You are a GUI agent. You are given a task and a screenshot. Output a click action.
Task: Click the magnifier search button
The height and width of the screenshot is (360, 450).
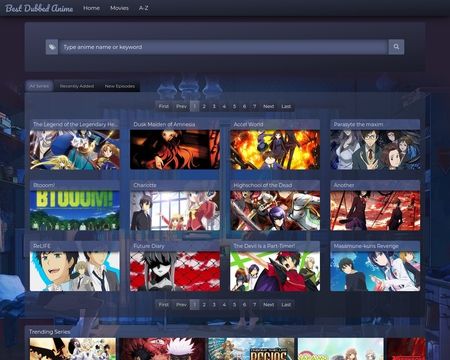[x=396, y=47]
